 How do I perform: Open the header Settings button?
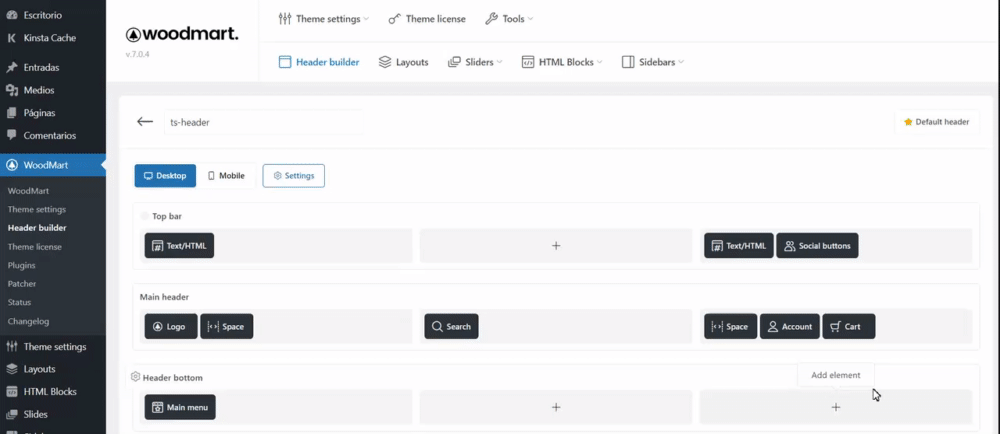(x=293, y=176)
